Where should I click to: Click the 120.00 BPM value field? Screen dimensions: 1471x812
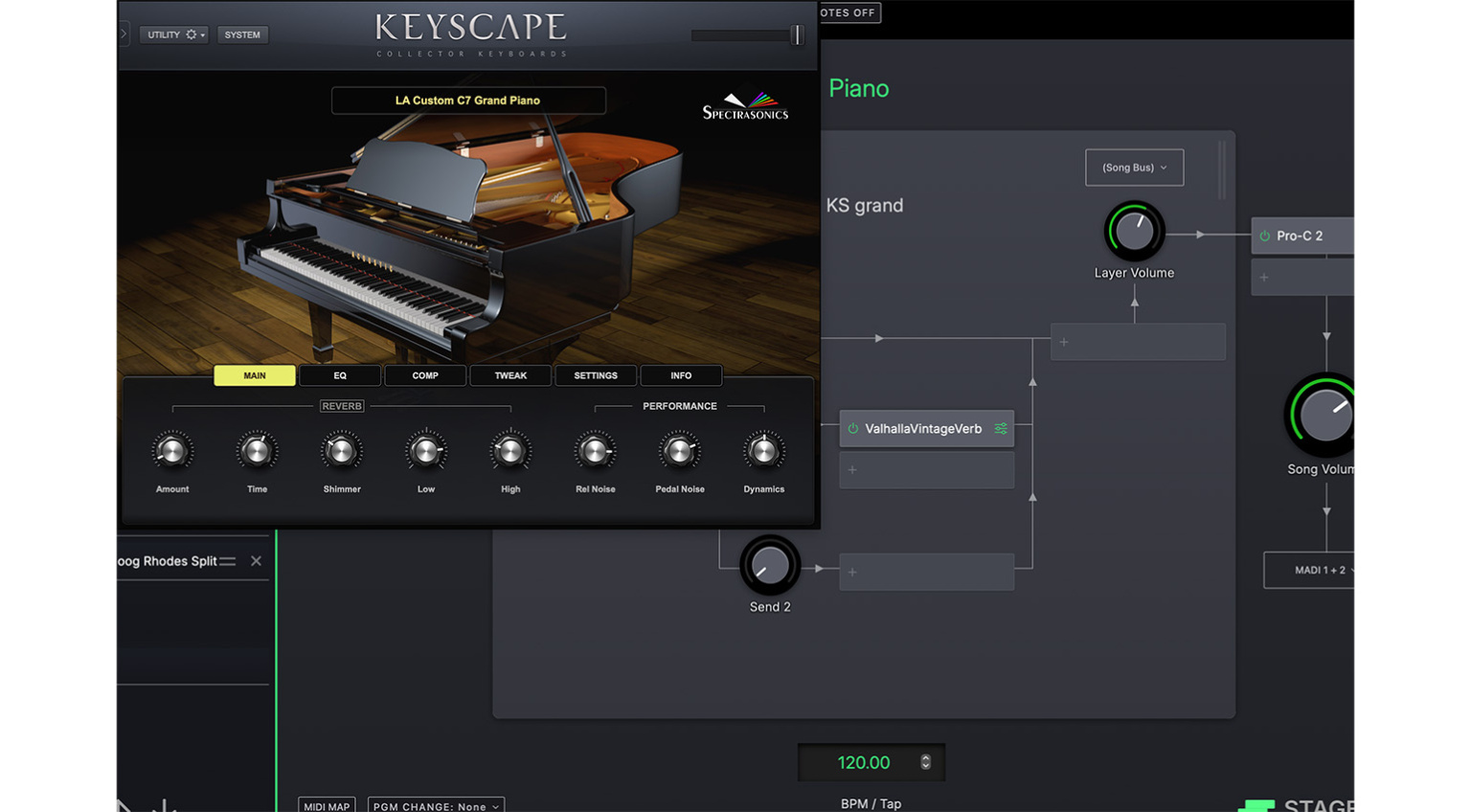tap(865, 762)
